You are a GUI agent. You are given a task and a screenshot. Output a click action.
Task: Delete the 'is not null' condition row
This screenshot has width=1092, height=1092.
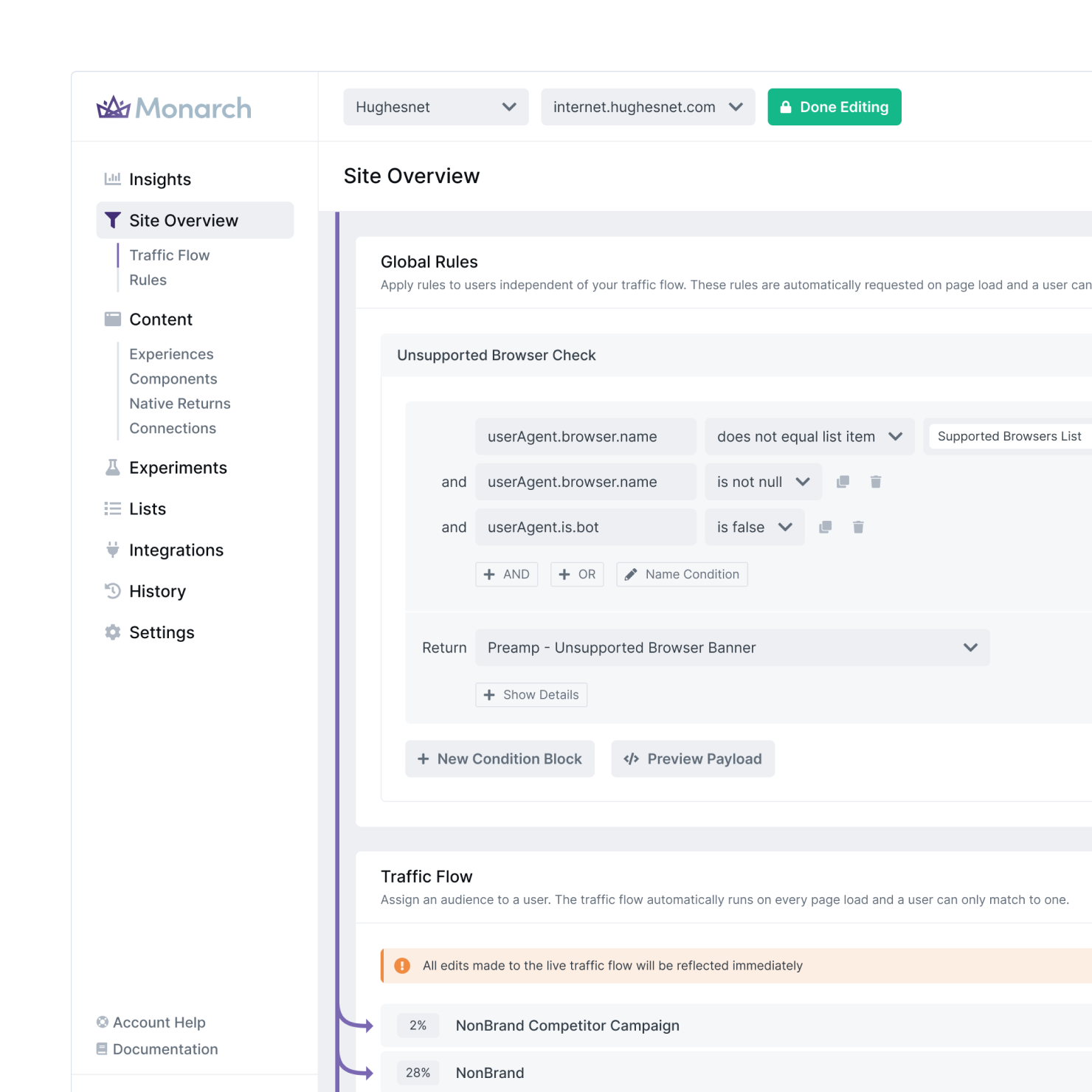click(x=876, y=482)
